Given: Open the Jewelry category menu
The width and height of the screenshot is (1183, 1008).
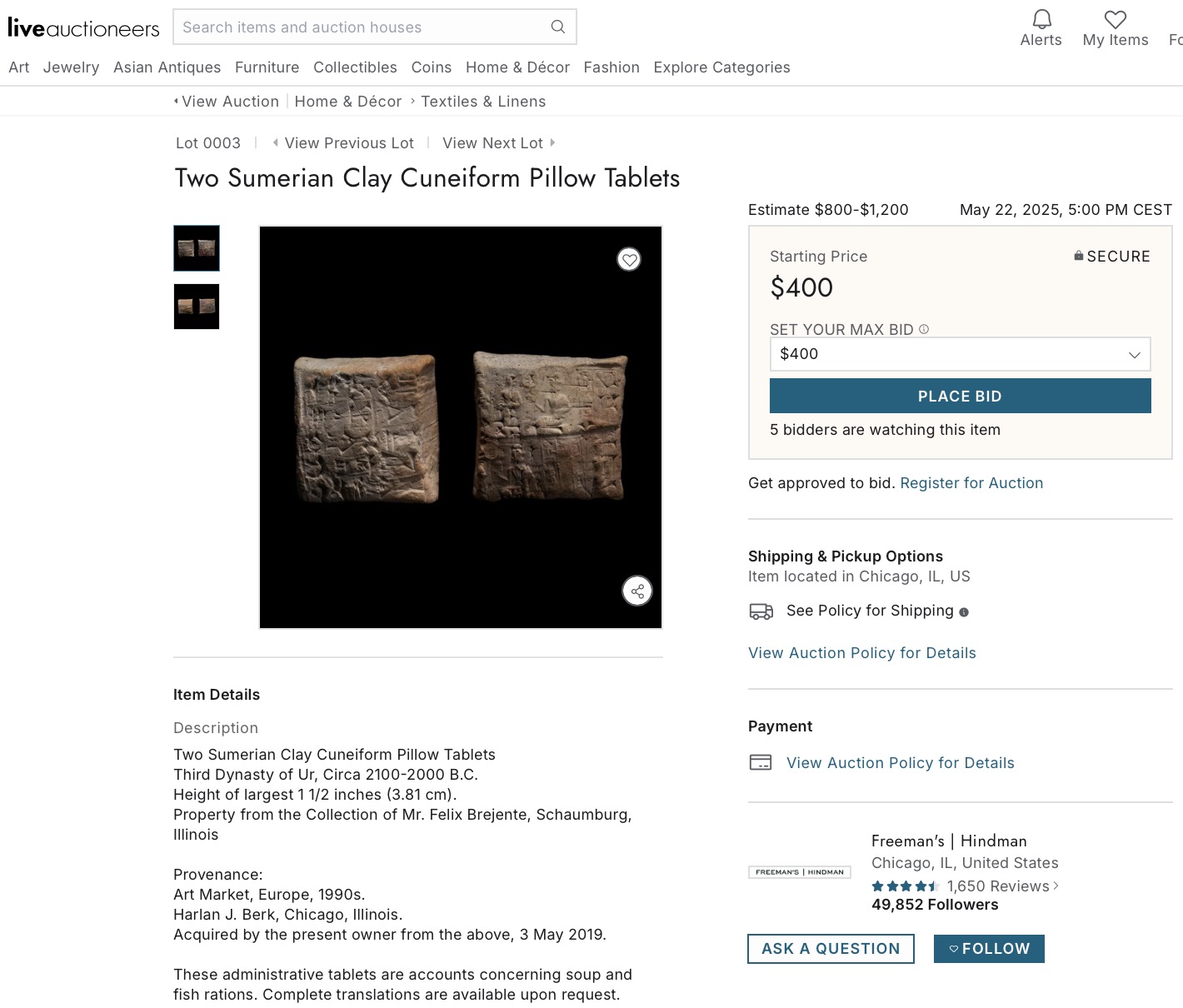Looking at the screenshot, I should point(71,67).
